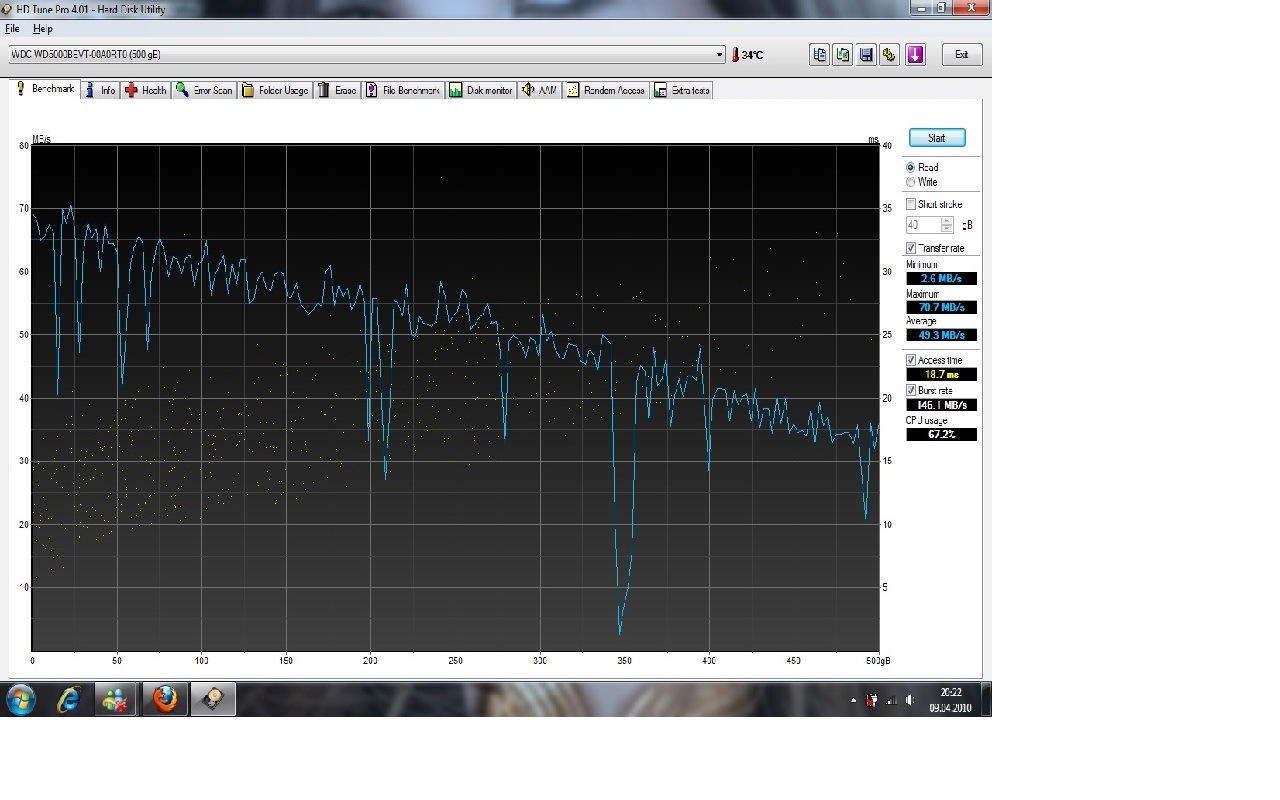The width and height of the screenshot is (1280, 800).
Task: Copy screenshot to clipboard icon
Action: 843,55
